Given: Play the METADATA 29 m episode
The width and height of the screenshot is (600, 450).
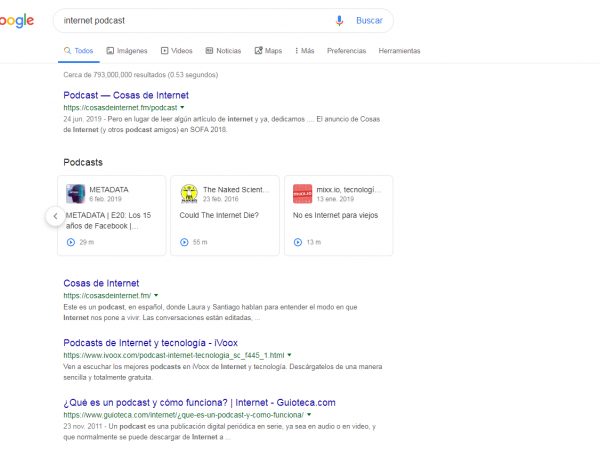Looking at the screenshot, I should point(71,242).
